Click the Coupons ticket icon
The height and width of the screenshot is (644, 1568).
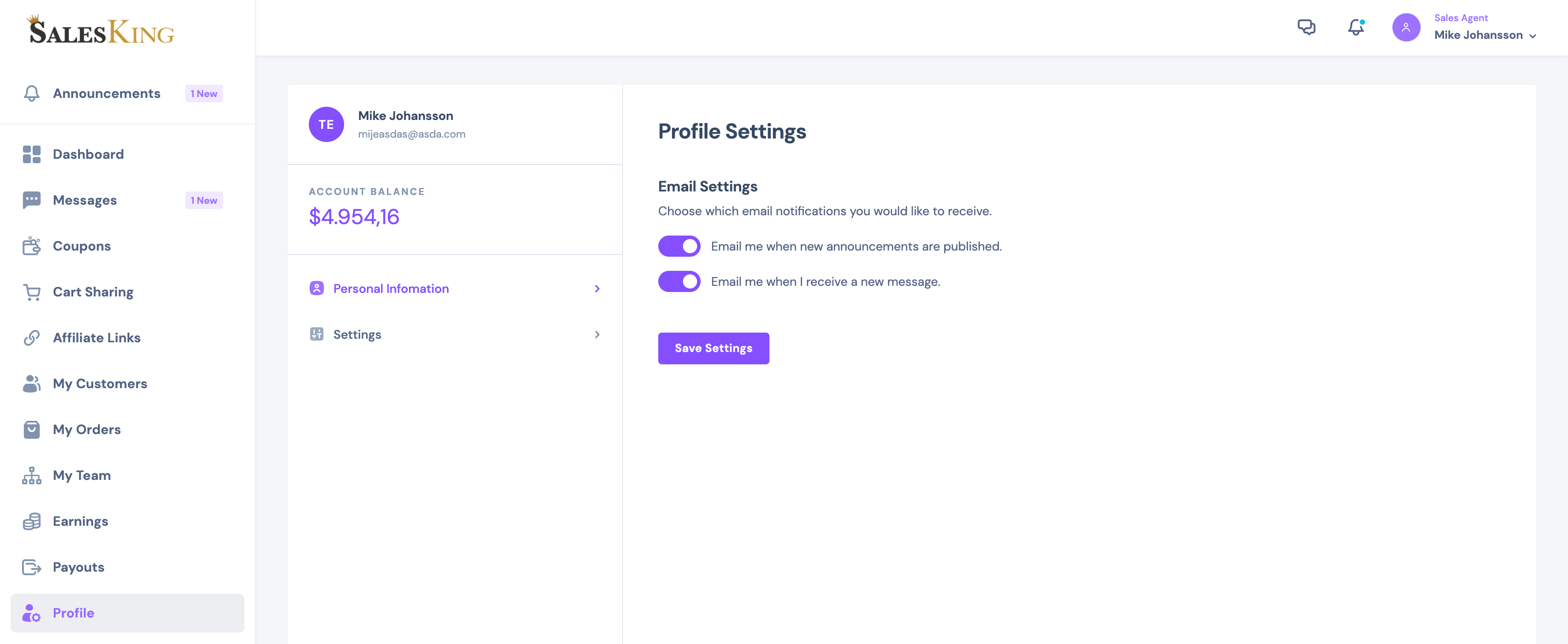[31, 246]
